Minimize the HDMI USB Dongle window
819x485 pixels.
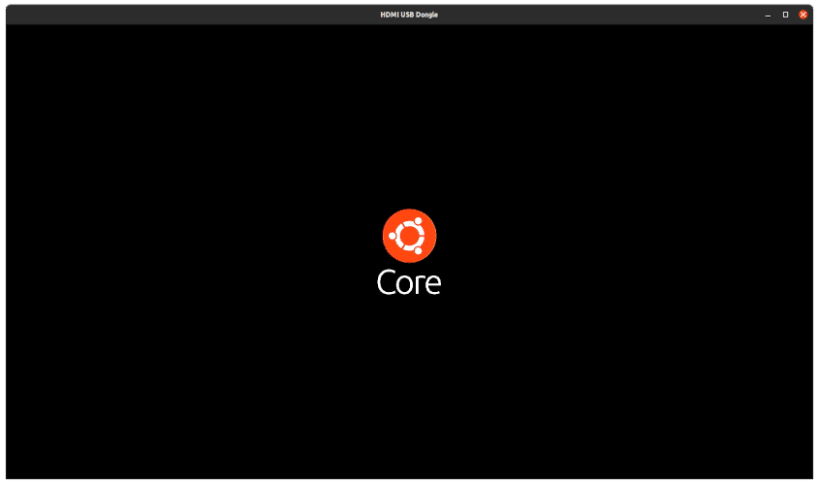[768, 15]
